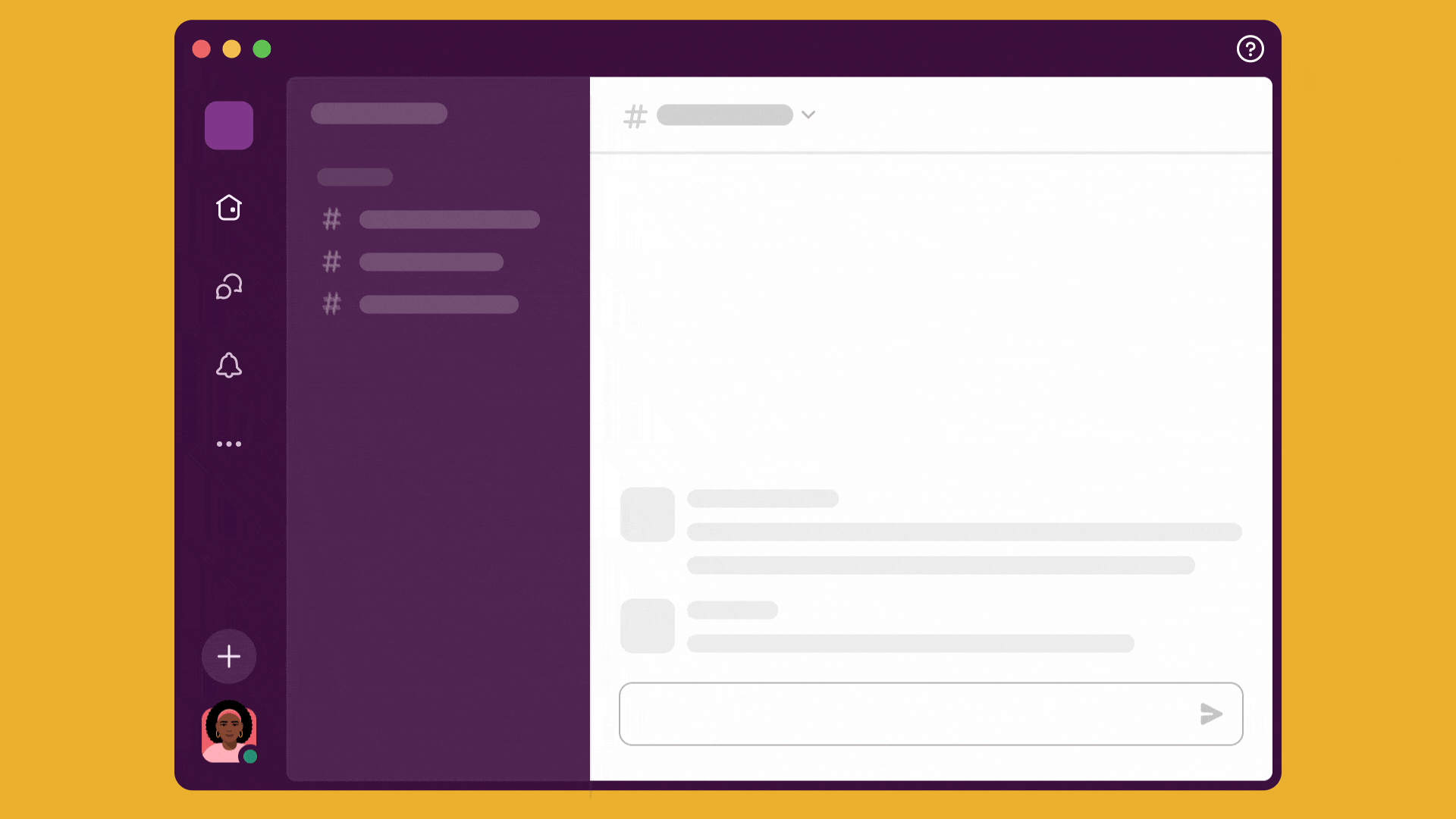Screen dimensions: 1456x819
Task: Click the message input field
Action: click(931, 714)
